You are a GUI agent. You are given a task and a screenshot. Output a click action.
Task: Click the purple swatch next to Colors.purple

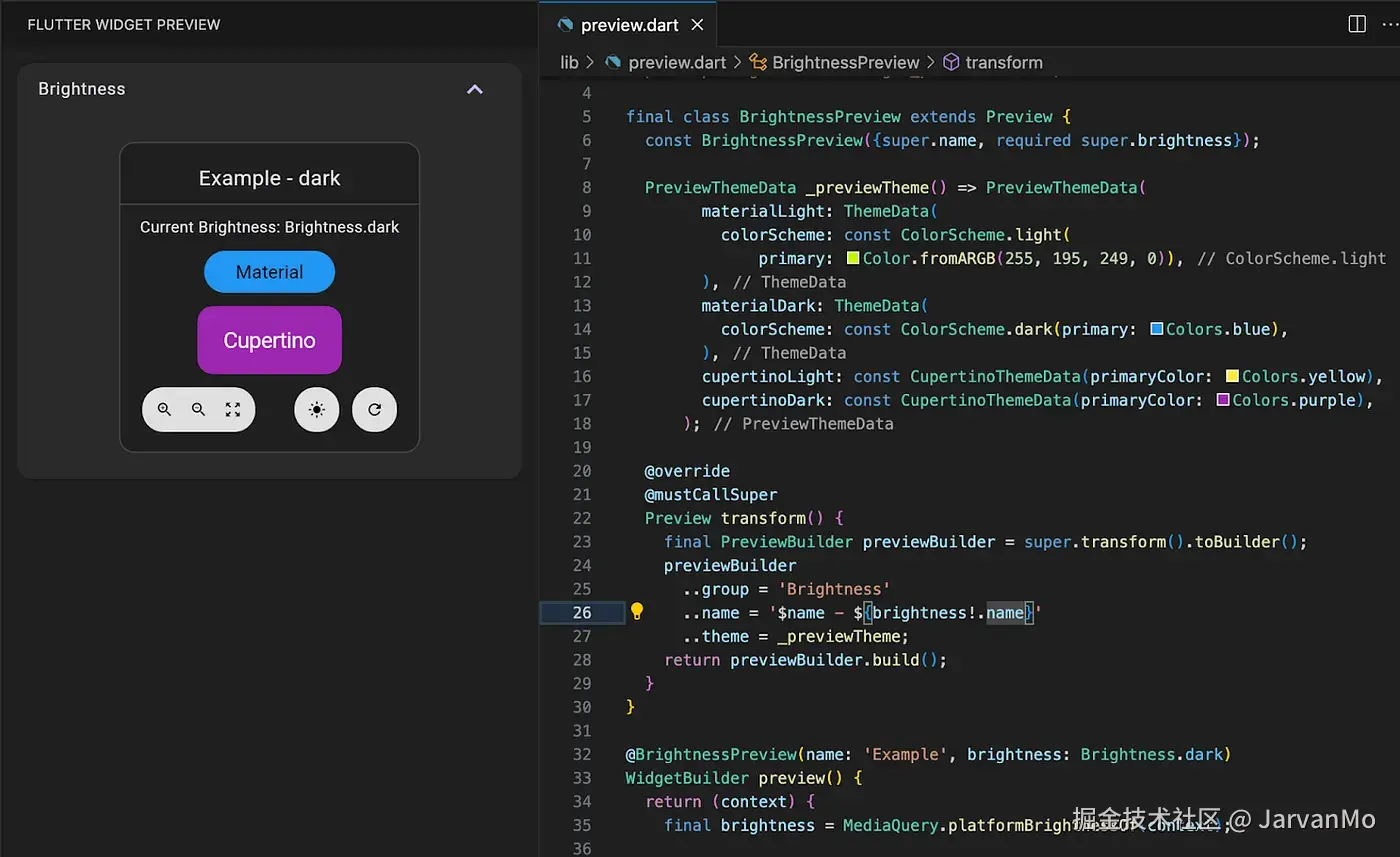(x=1222, y=400)
